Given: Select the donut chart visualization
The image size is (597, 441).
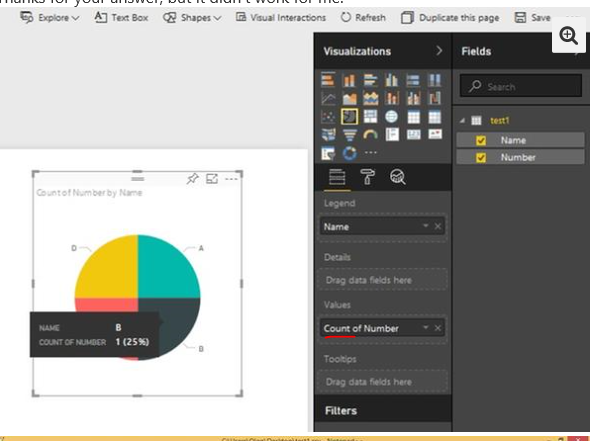Looking at the screenshot, I should 349,153.
